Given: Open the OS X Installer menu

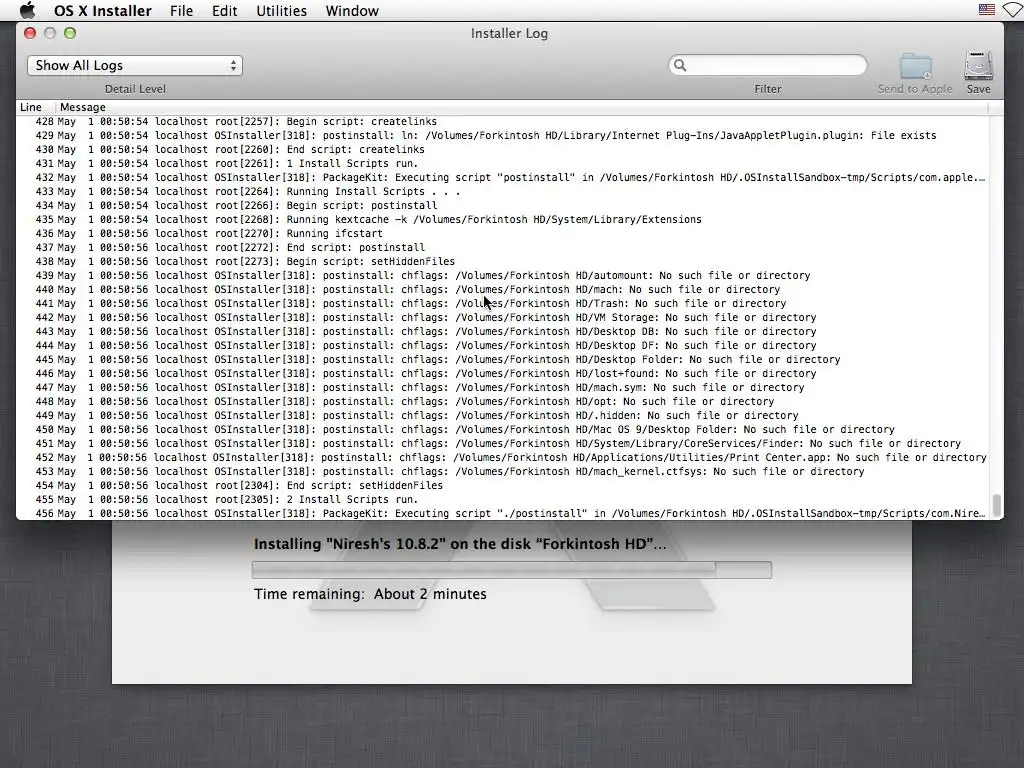Looking at the screenshot, I should point(103,10).
